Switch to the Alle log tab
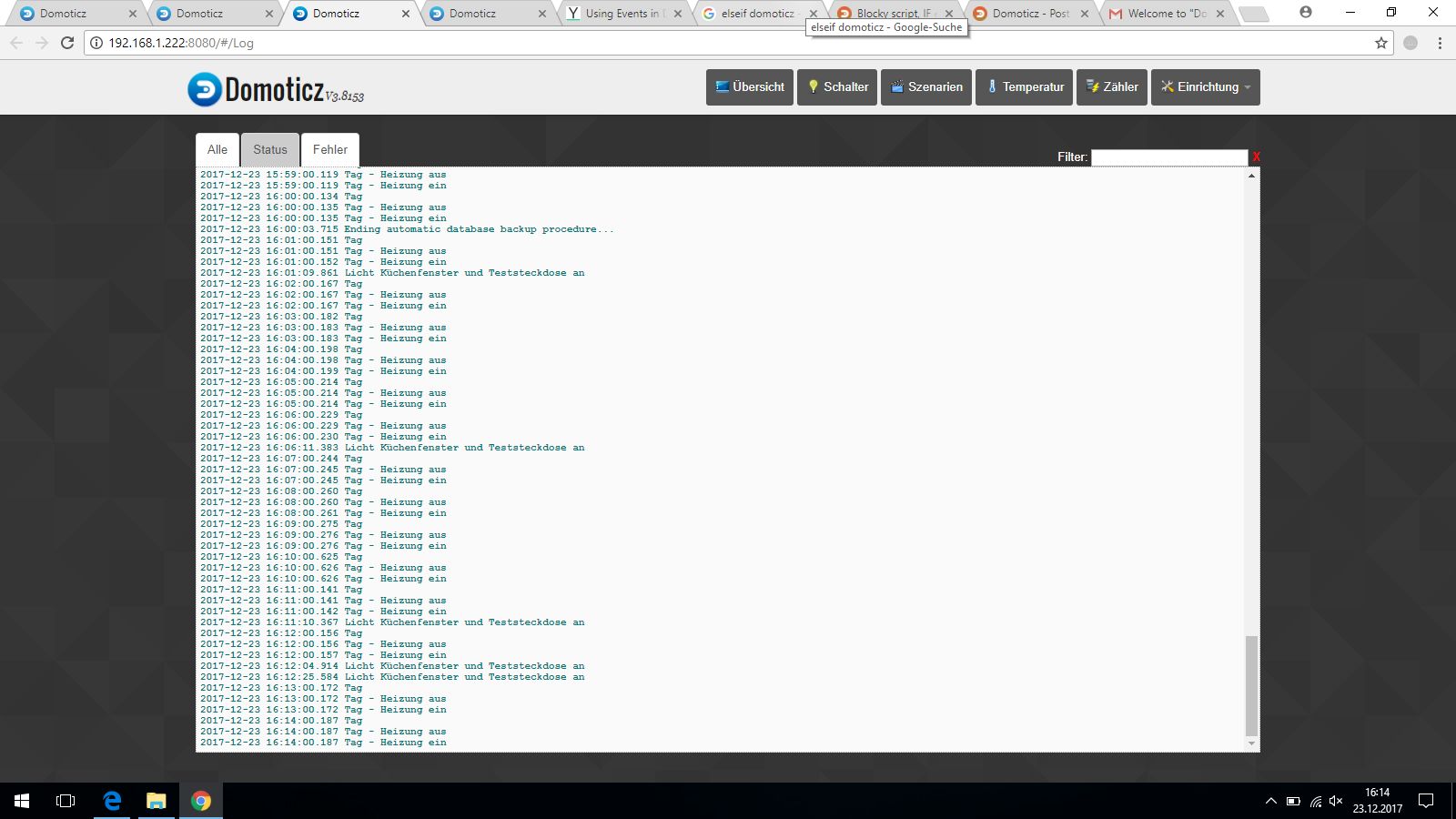1456x819 pixels. point(217,150)
